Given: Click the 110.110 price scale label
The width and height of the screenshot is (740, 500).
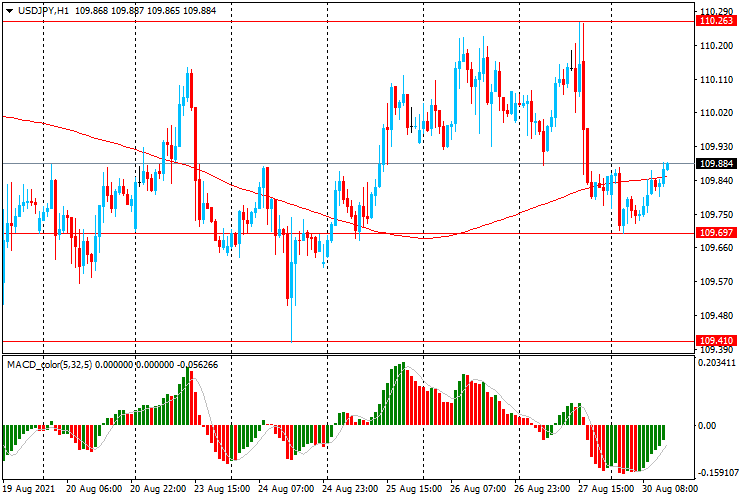Looking at the screenshot, I should (x=716, y=80).
